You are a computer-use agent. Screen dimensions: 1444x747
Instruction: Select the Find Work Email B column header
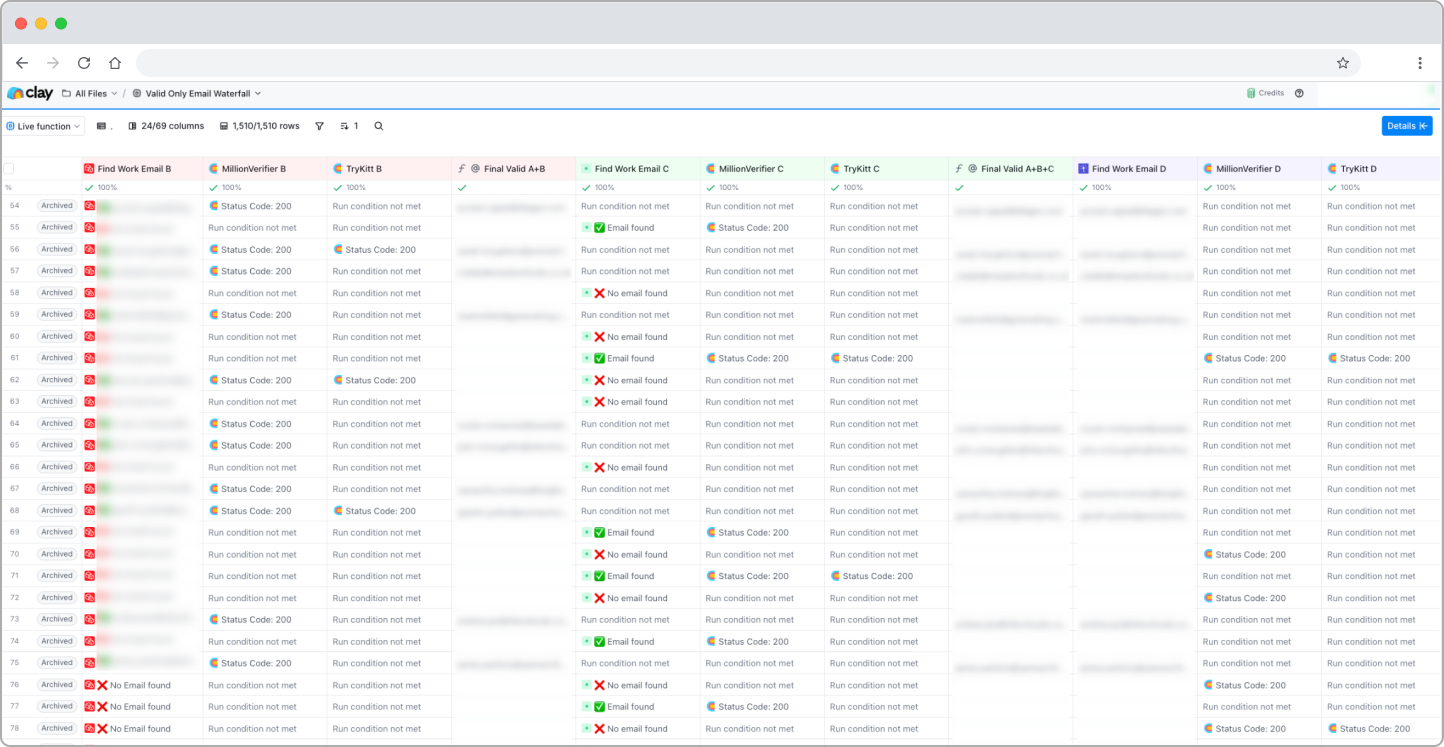(x=142, y=169)
